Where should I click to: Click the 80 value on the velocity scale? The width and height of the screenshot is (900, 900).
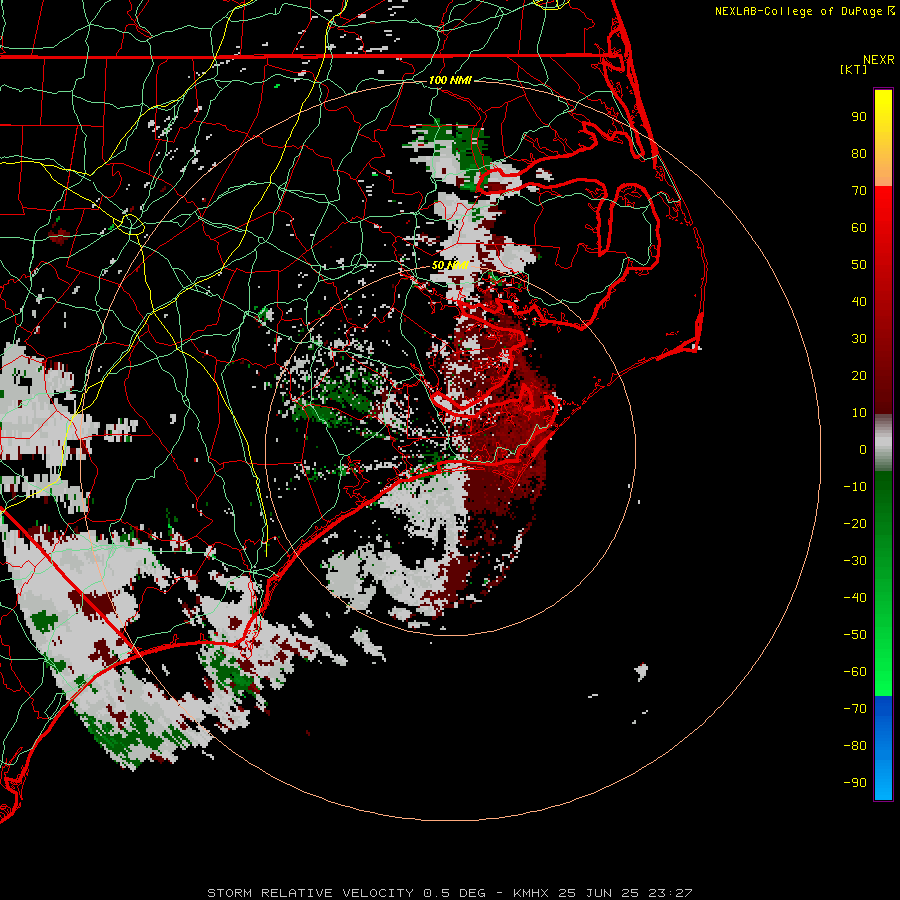[x=859, y=154]
